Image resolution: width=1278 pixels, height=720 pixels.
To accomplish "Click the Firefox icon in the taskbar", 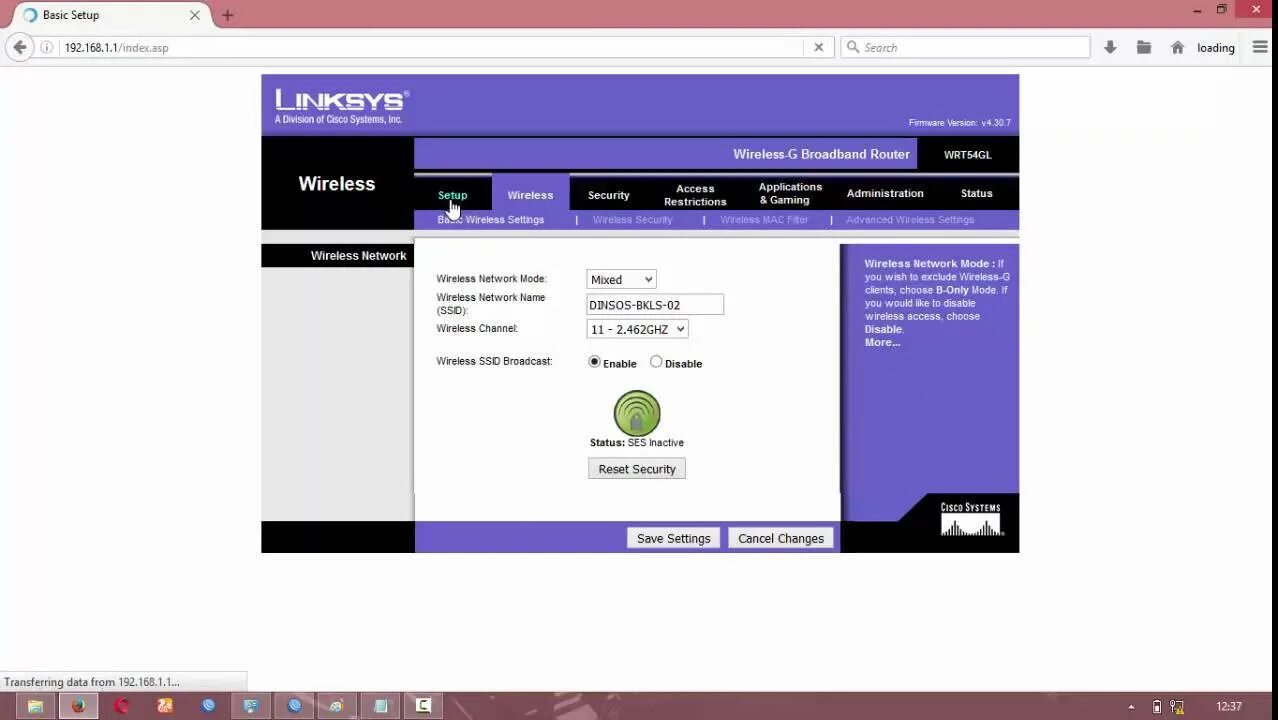I will point(78,706).
